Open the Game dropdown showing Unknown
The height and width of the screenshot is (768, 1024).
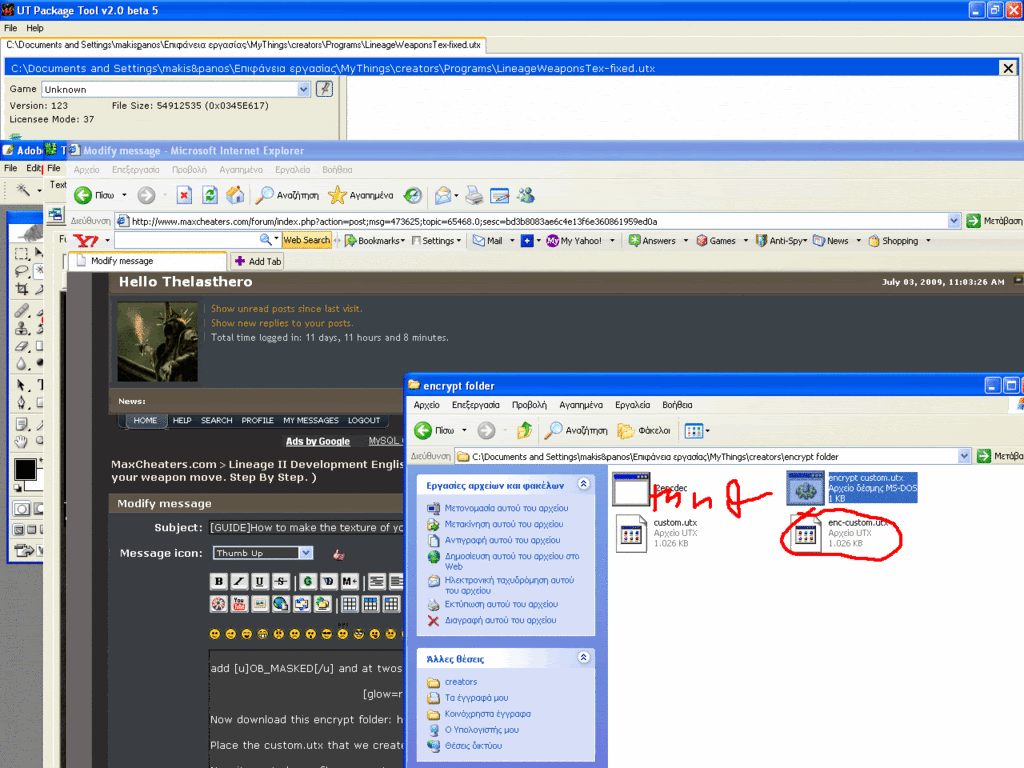[304, 89]
